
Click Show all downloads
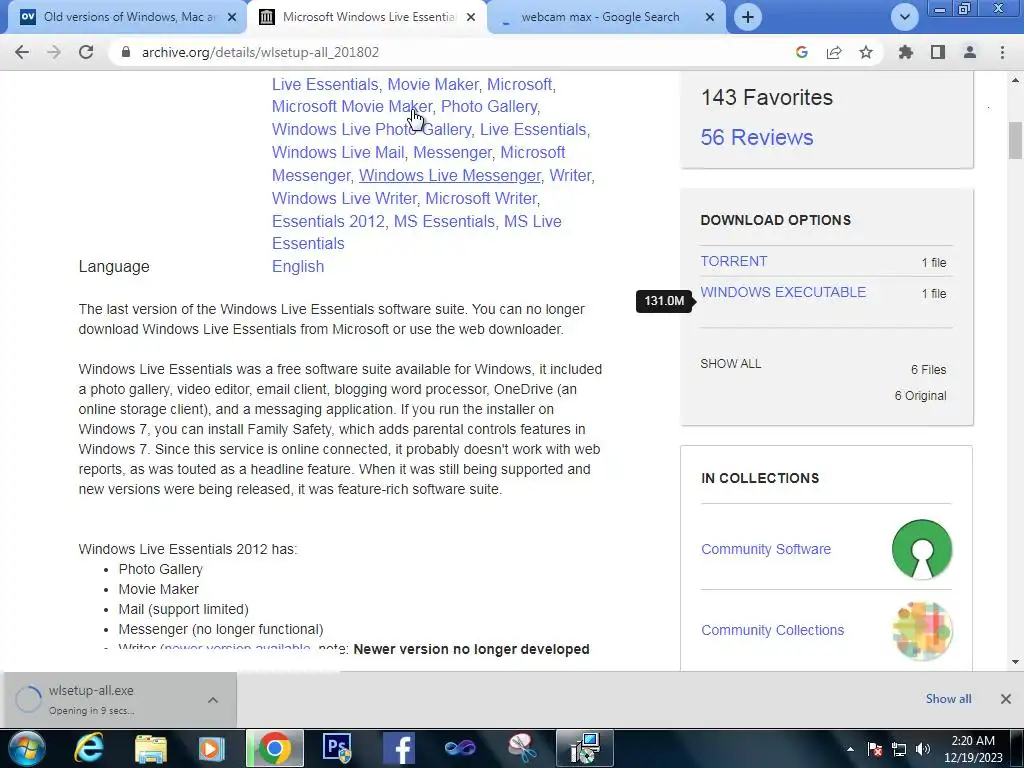tap(948, 699)
